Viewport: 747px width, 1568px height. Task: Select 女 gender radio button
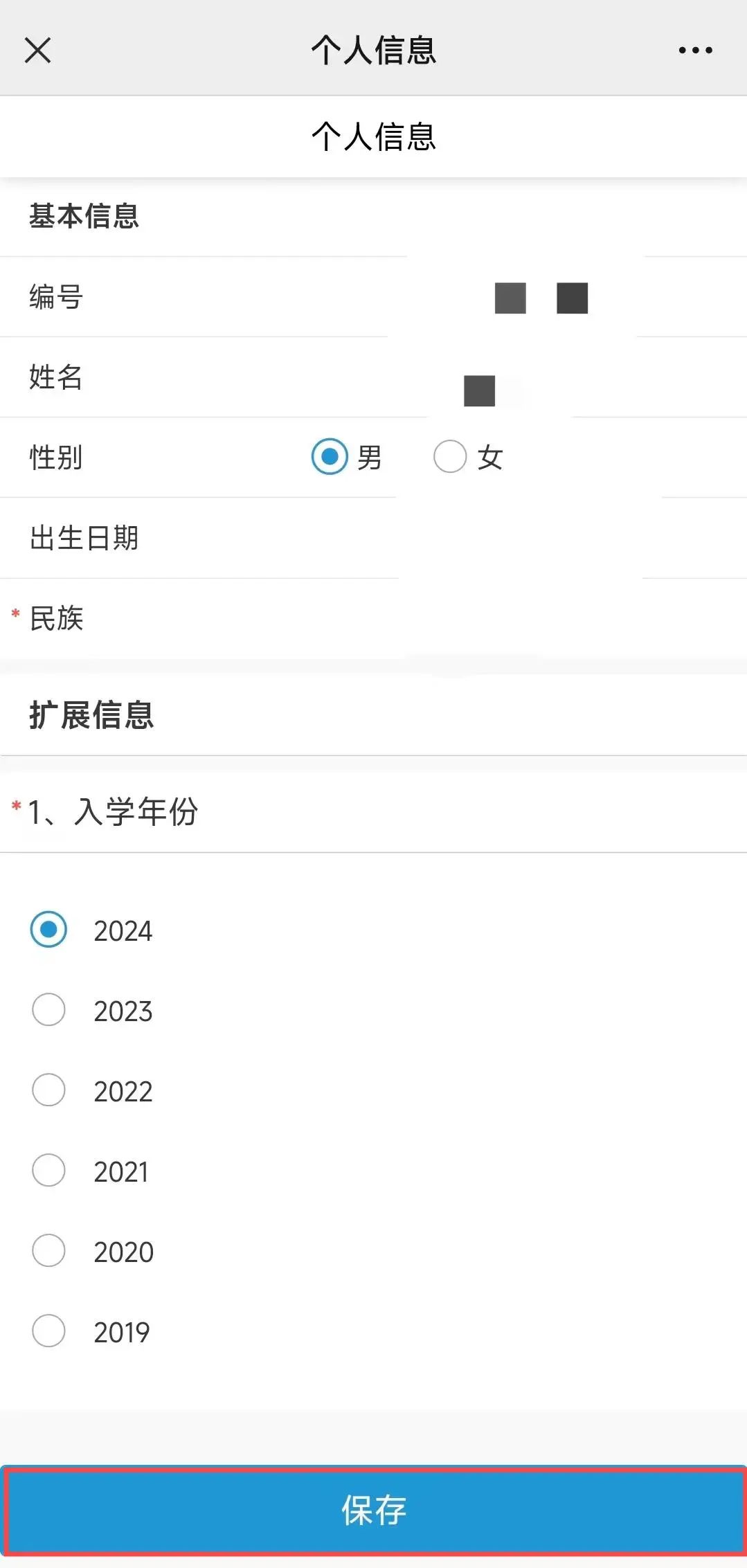click(450, 457)
